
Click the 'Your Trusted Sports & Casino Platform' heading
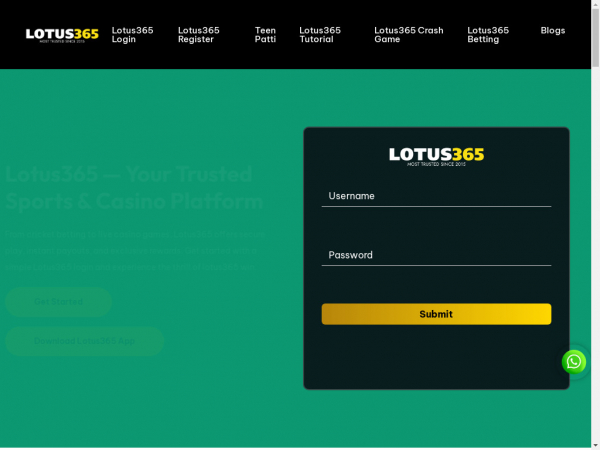point(134,188)
